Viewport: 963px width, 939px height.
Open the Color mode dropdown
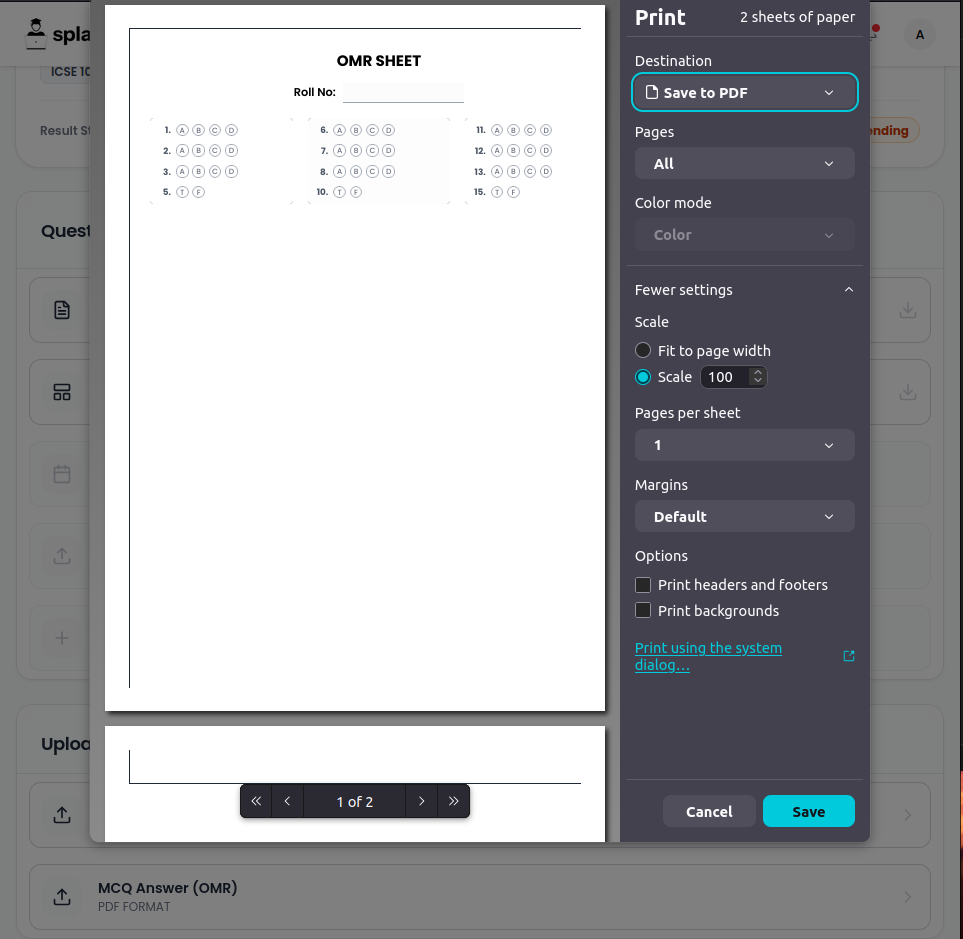744,235
